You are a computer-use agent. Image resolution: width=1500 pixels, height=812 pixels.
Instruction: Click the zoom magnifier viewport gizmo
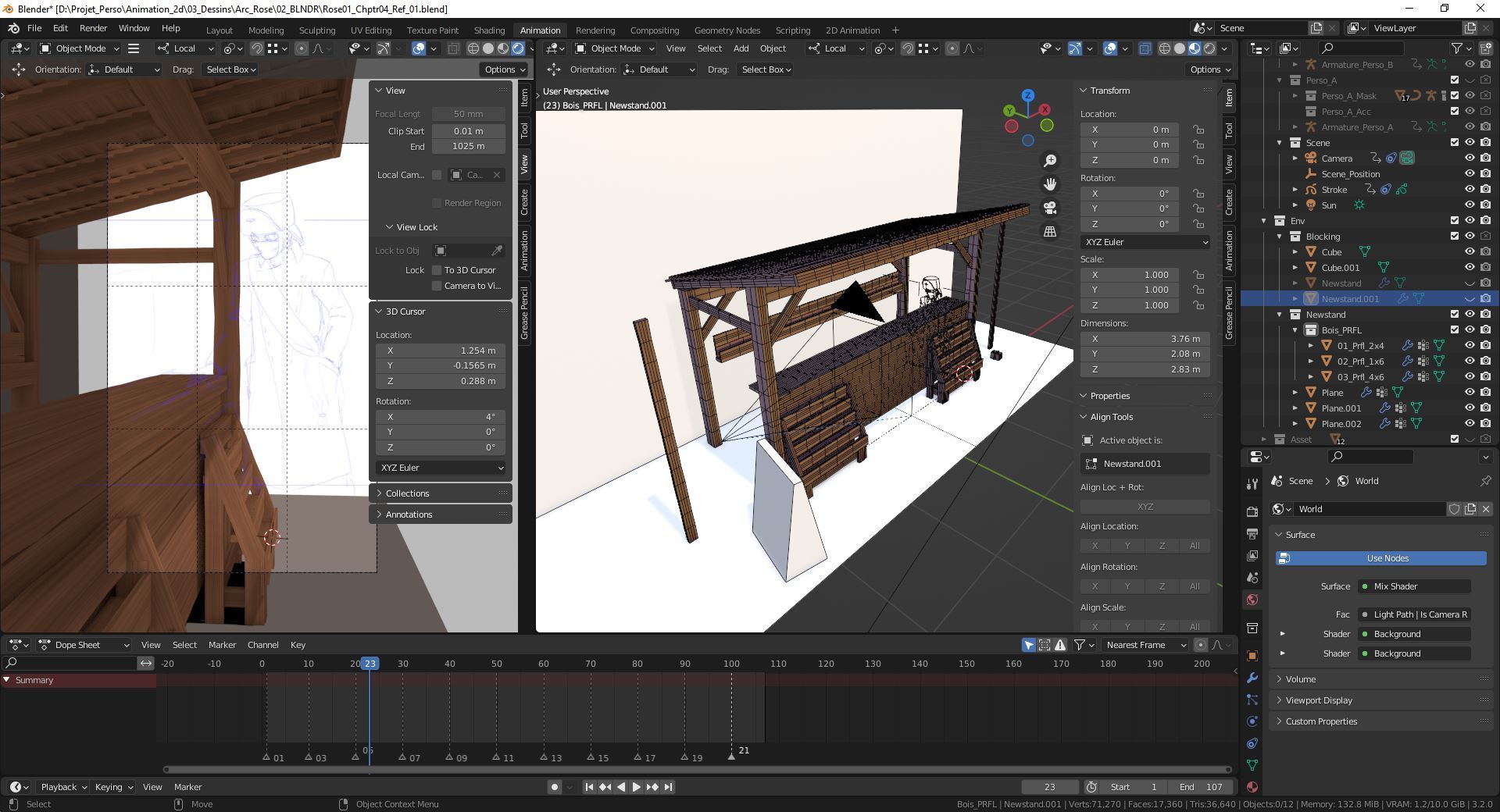tap(1050, 161)
